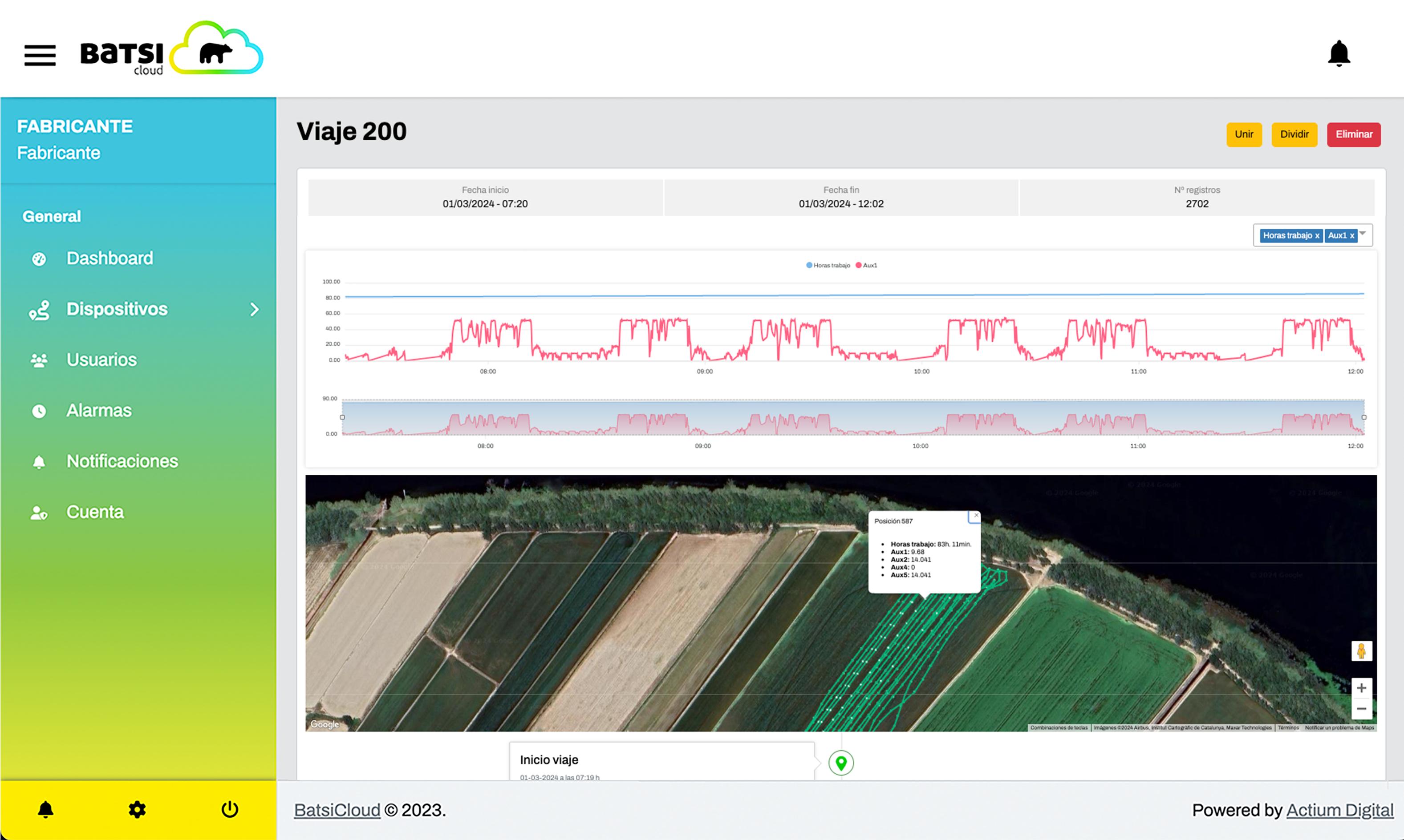Open settings gear in yellow bar
The height and width of the screenshot is (840, 1404).
click(x=137, y=809)
